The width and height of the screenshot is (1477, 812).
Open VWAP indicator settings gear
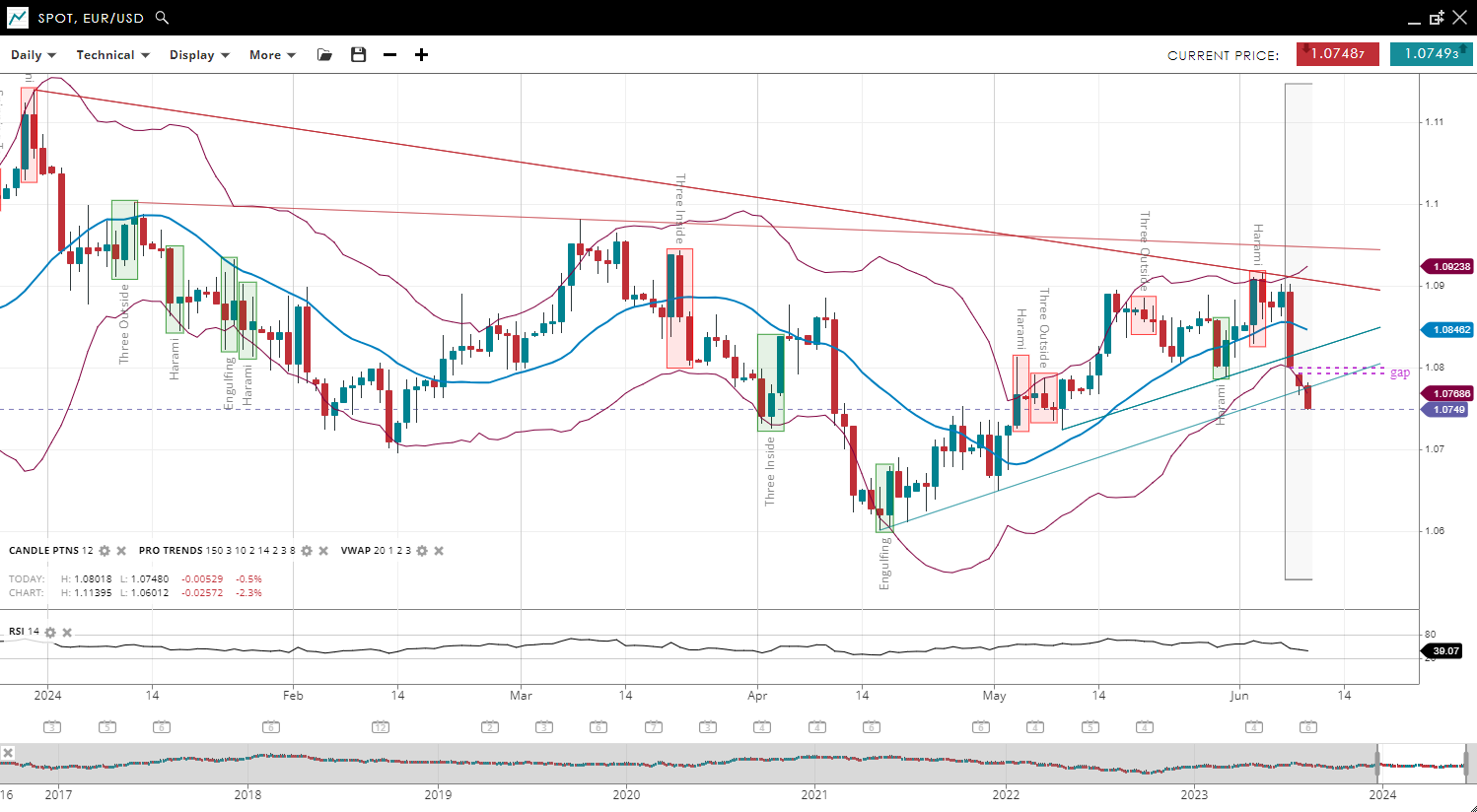(422, 551)
